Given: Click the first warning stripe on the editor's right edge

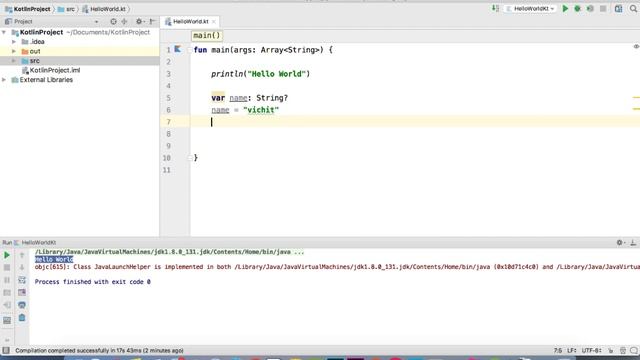Looking at the screenshot, I should pyautogui.click(x=636, y=98).
